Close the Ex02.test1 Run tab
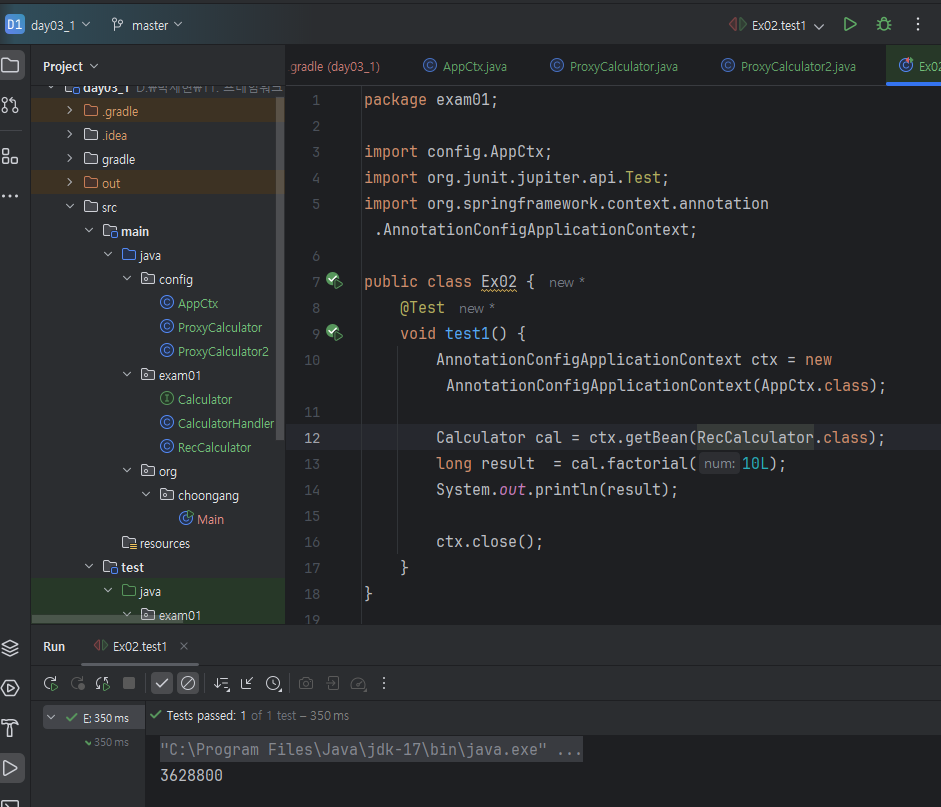 [184, 646]
